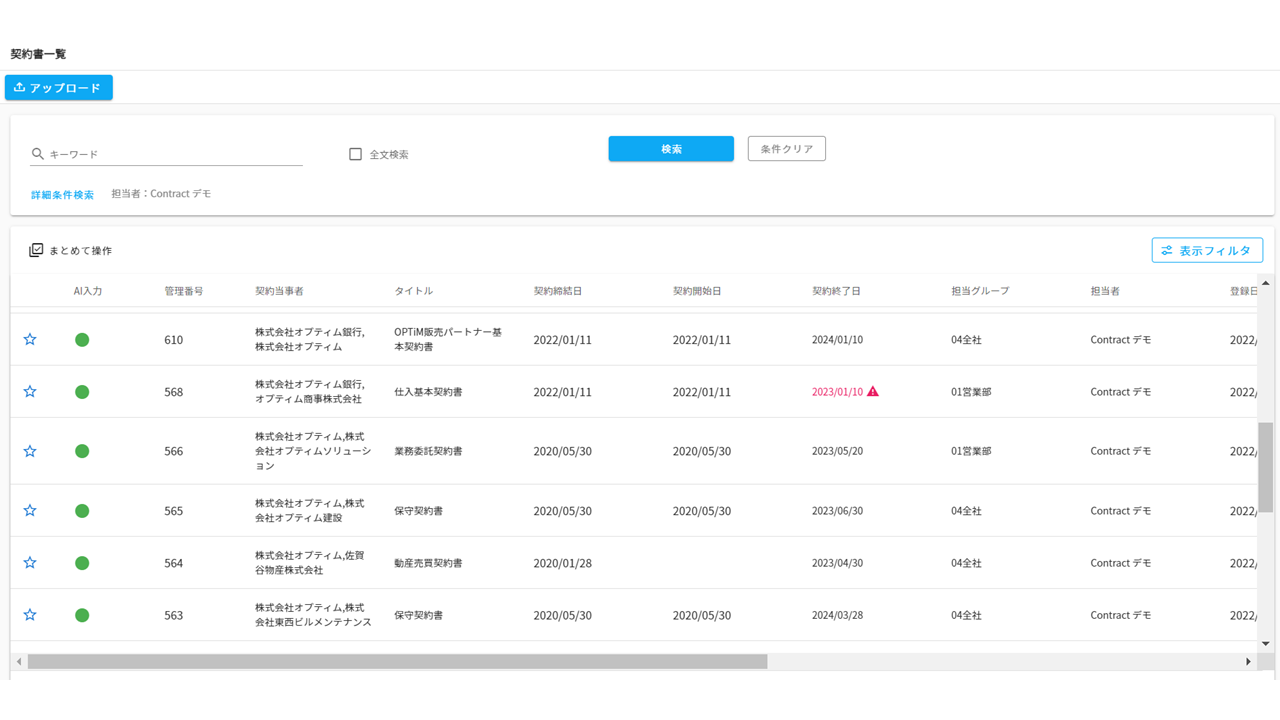1280x720 pixels.
Task: Expand 詳細条件検索 advanced search
Action: [62, 195]
